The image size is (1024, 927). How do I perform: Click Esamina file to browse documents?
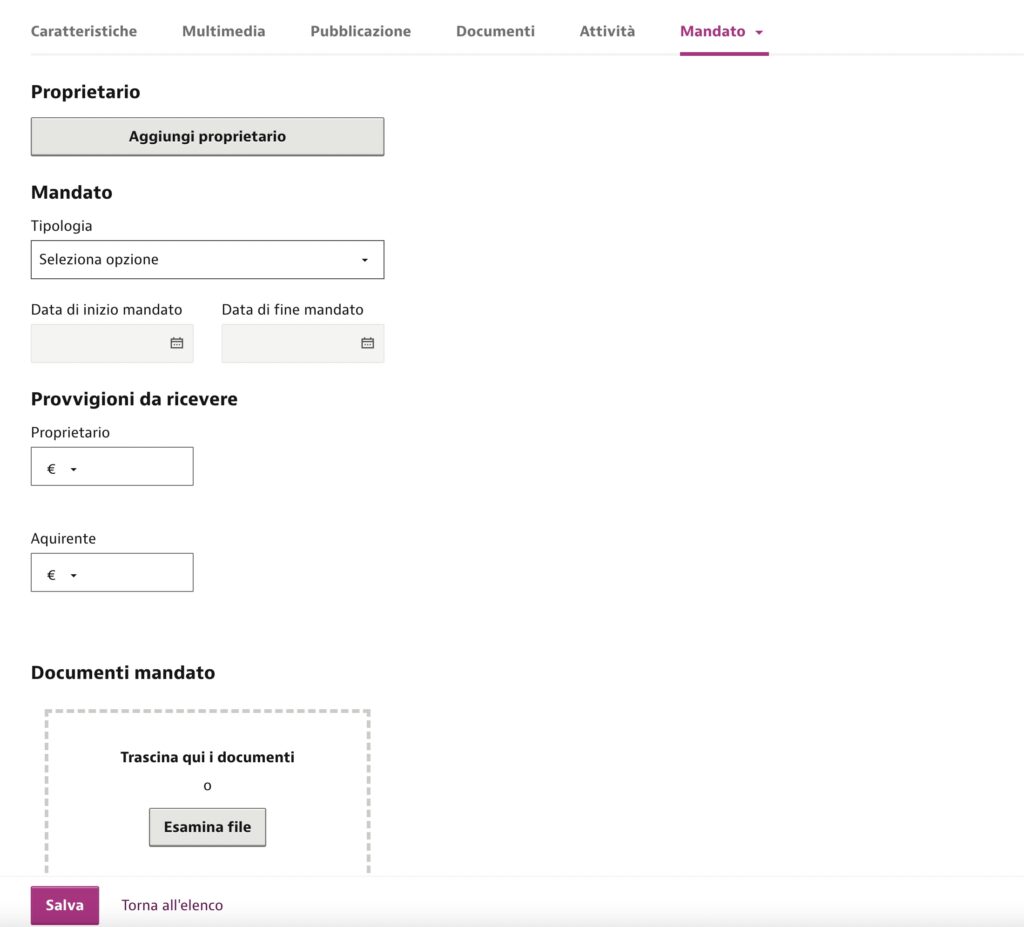pos(207,827)
